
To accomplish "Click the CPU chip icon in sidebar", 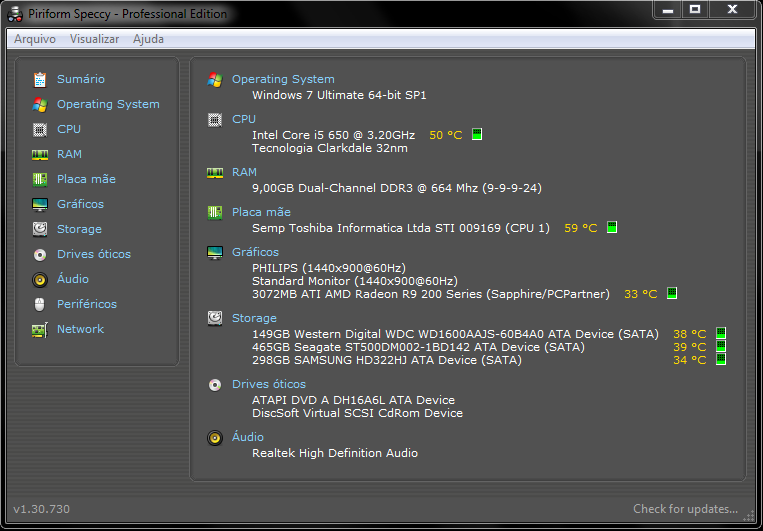I will click(40, 129).
